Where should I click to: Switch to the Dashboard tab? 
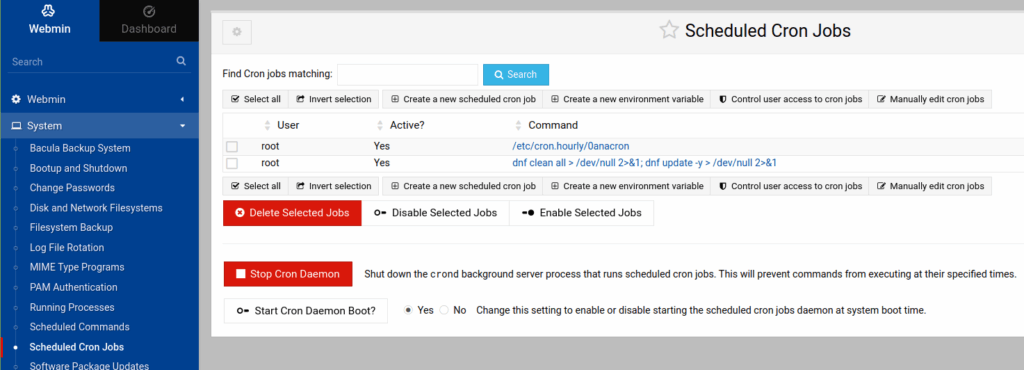tap(149, 21)
